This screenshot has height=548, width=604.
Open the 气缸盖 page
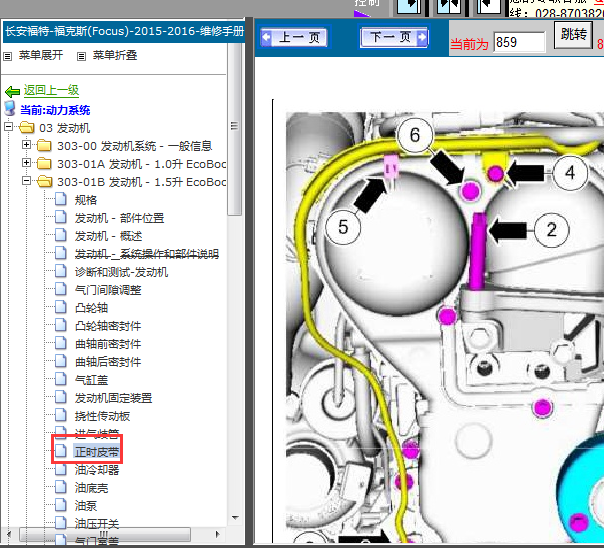(91, 380)
